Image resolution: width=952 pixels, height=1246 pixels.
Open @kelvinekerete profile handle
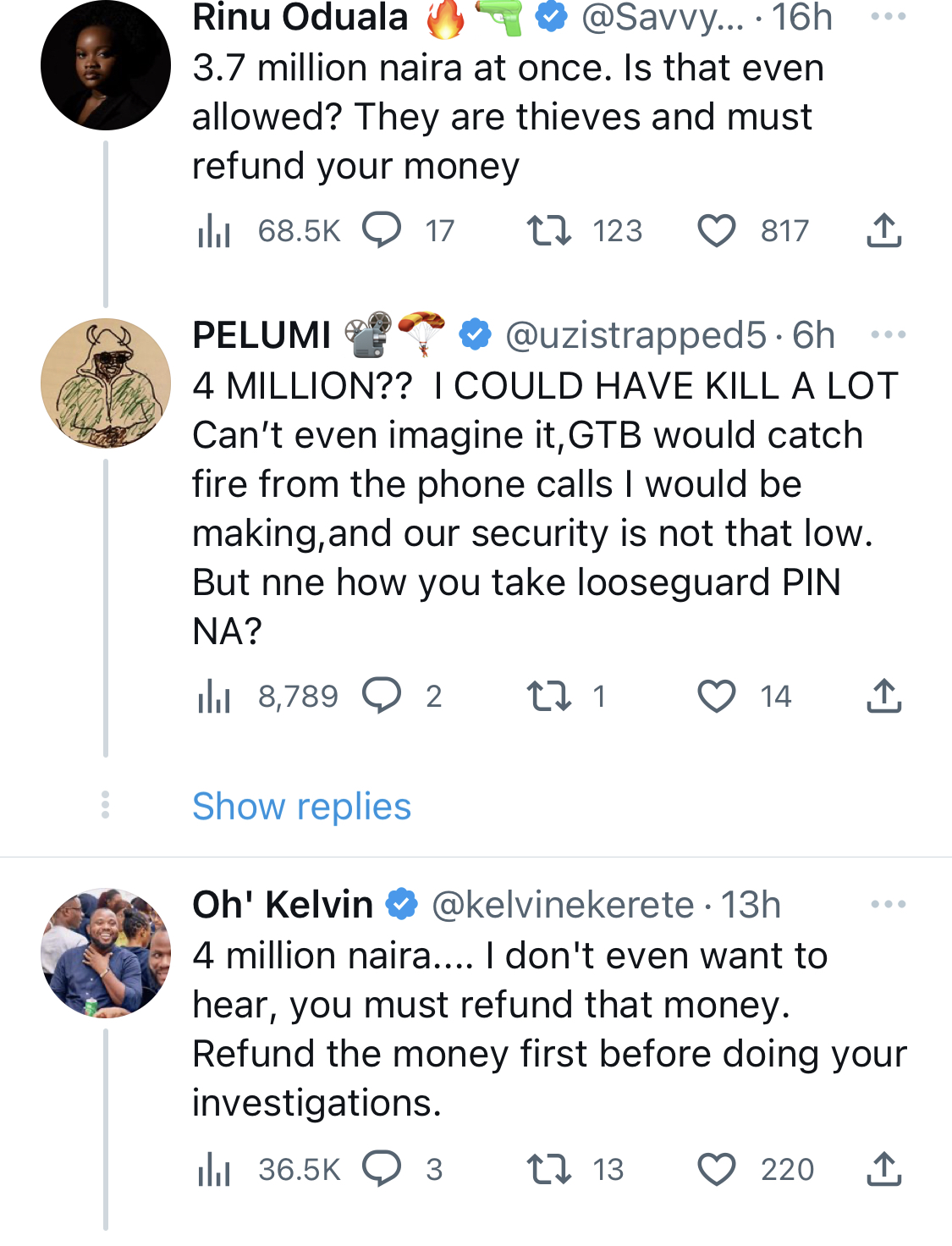click(x=563, y=905)
